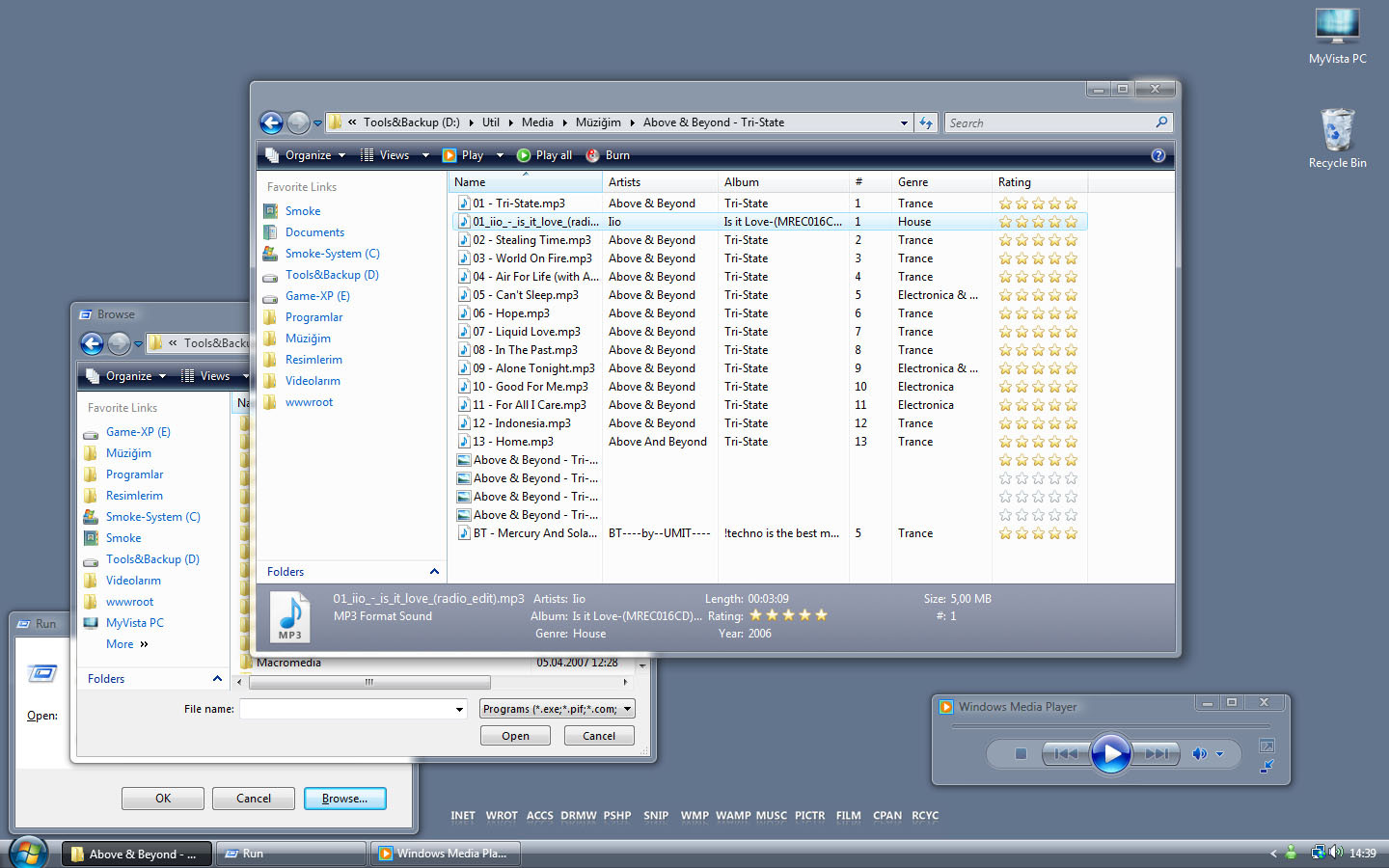Open Game-XP (E) in the Browse dialog

point(138,432)
